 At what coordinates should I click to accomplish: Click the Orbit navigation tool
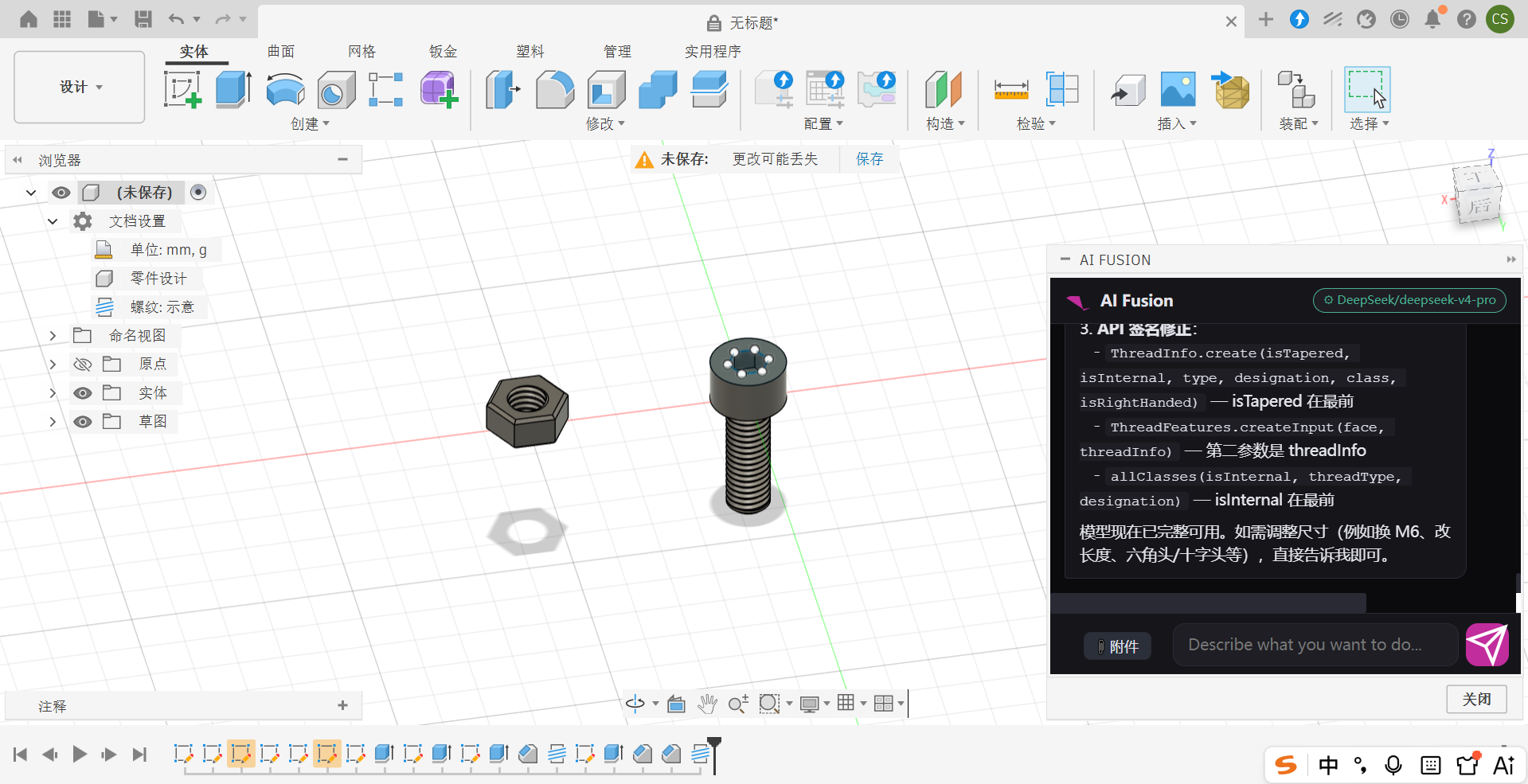click(635, 704)
